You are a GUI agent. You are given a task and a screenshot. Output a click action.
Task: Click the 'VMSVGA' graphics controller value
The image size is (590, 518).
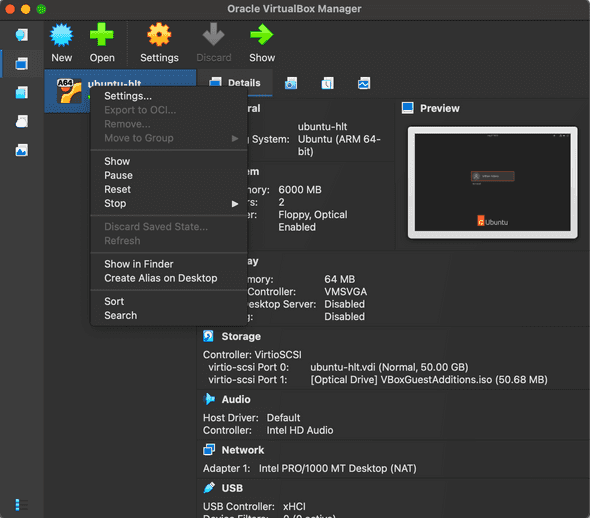click(345, 292)
